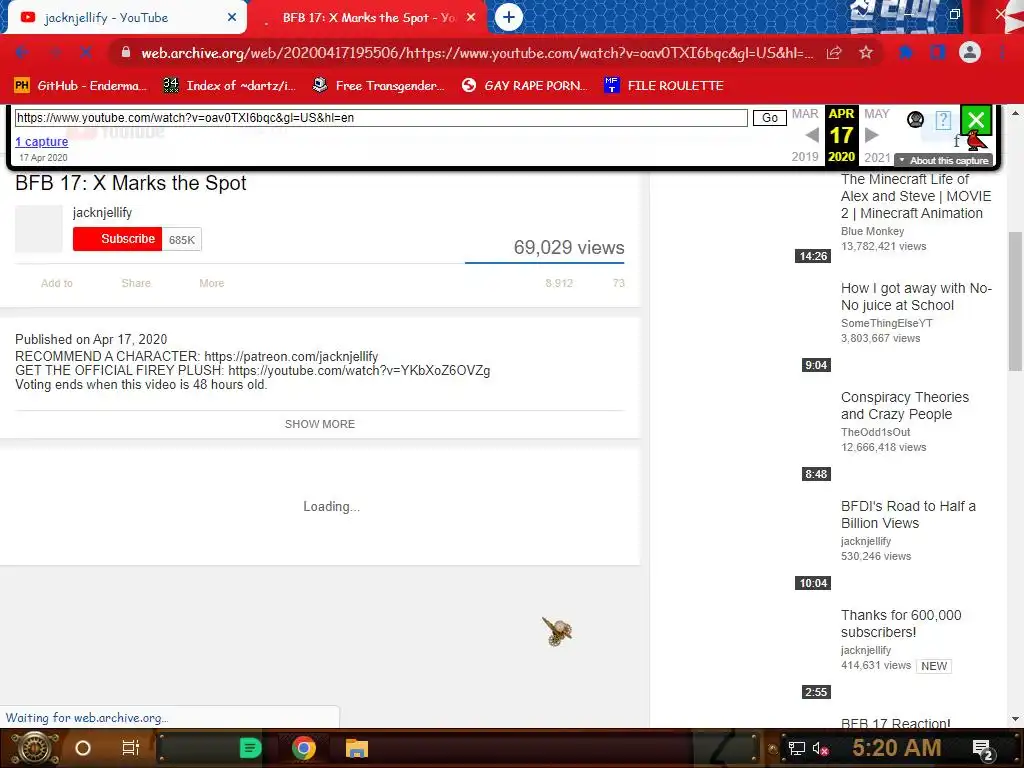
Task: Click the Wayback Go button
Action: (770, 118)
